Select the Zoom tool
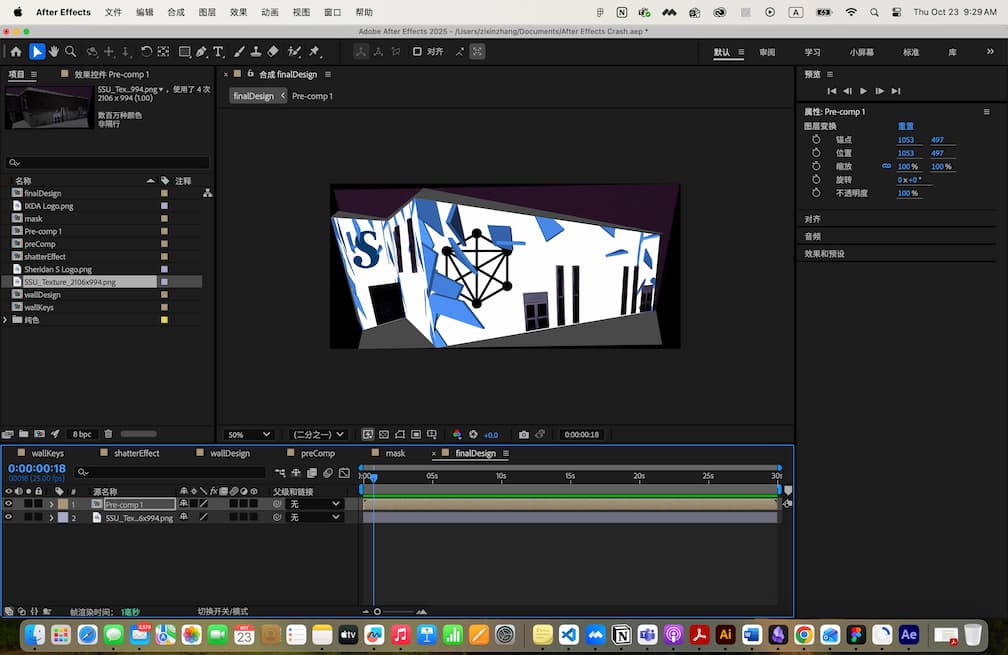This screenshot has height=655, width=1008. click(69, 52)
